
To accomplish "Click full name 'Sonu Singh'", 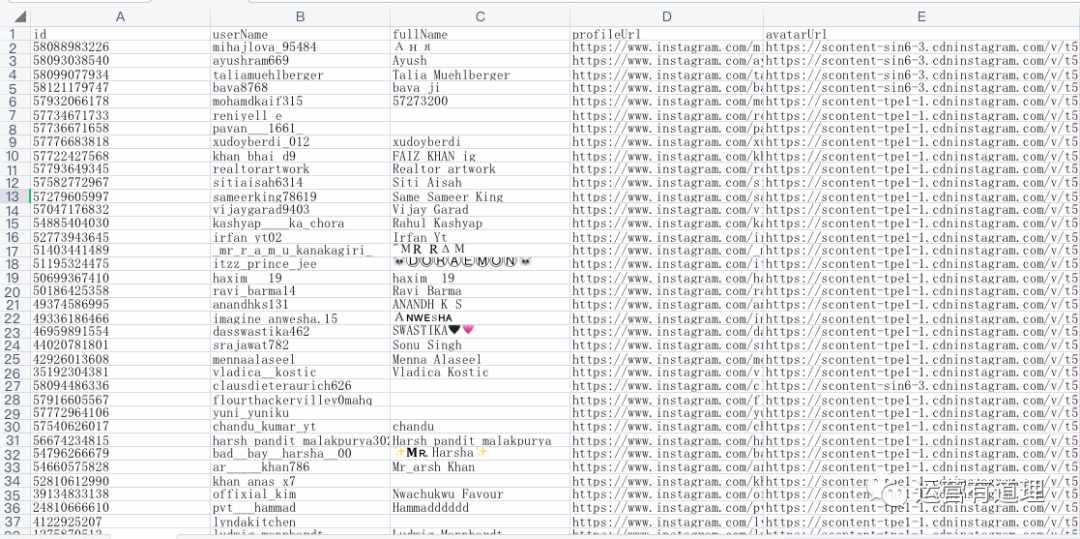I will point(427,345).
